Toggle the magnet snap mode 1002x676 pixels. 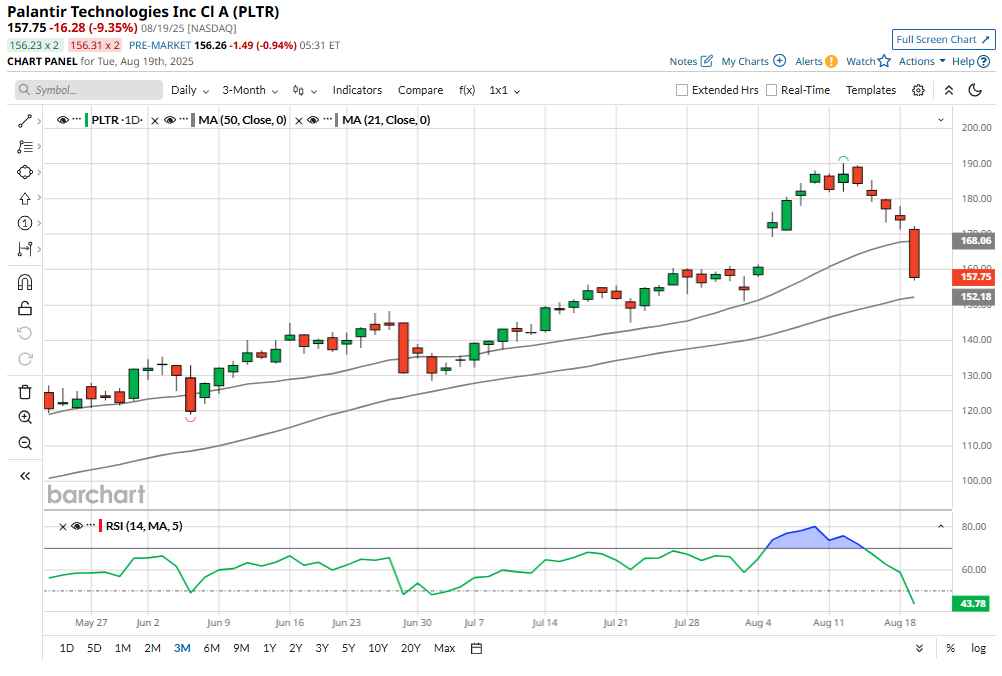coord(25,282)
